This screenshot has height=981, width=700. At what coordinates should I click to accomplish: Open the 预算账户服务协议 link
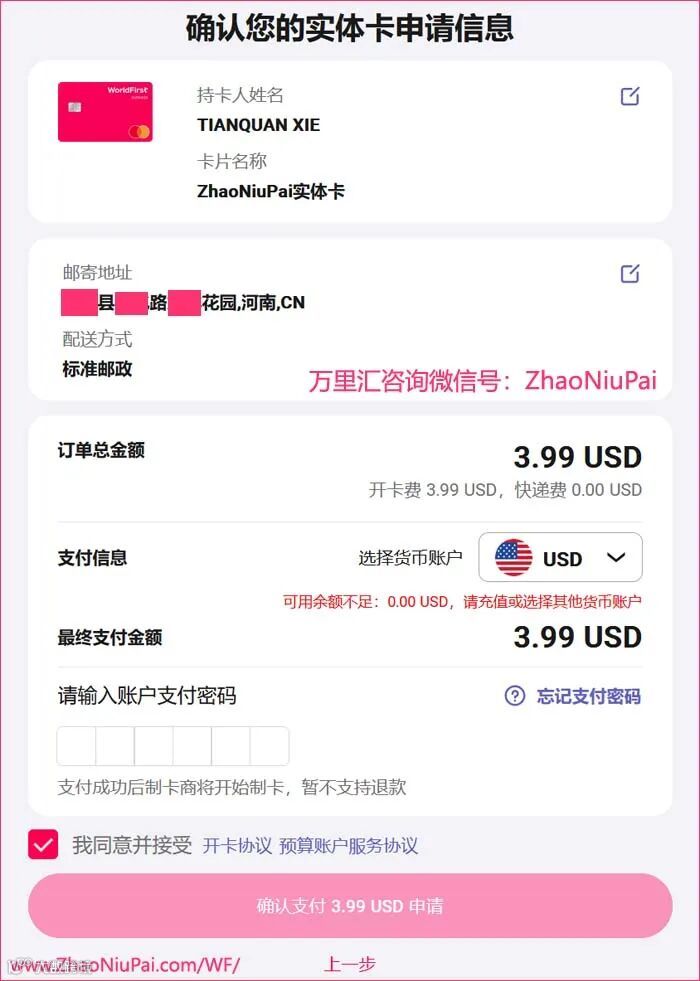point(348,846)
